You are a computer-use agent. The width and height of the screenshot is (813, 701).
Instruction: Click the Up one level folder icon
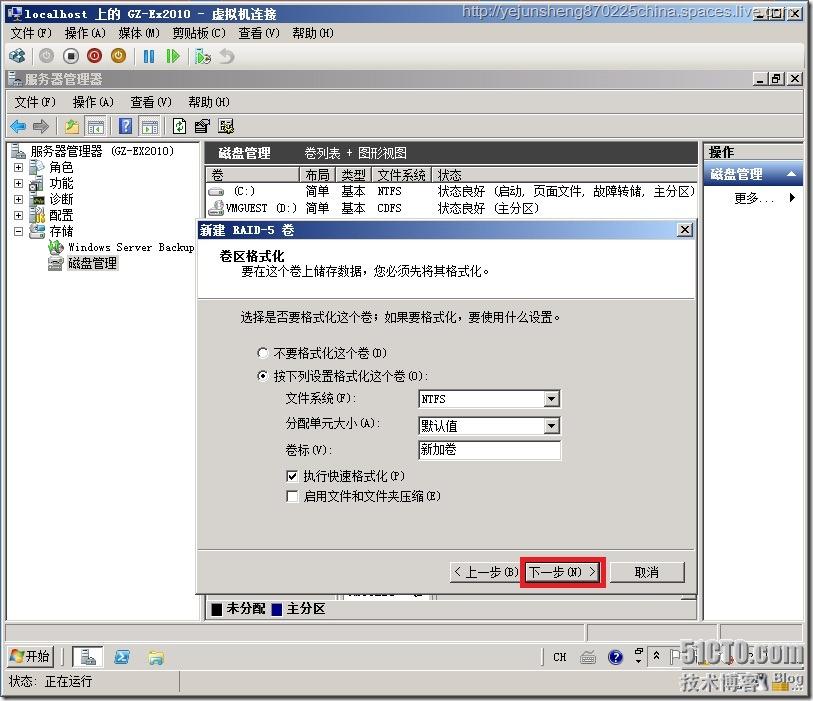pyautogui.click(x=72, y=126)
